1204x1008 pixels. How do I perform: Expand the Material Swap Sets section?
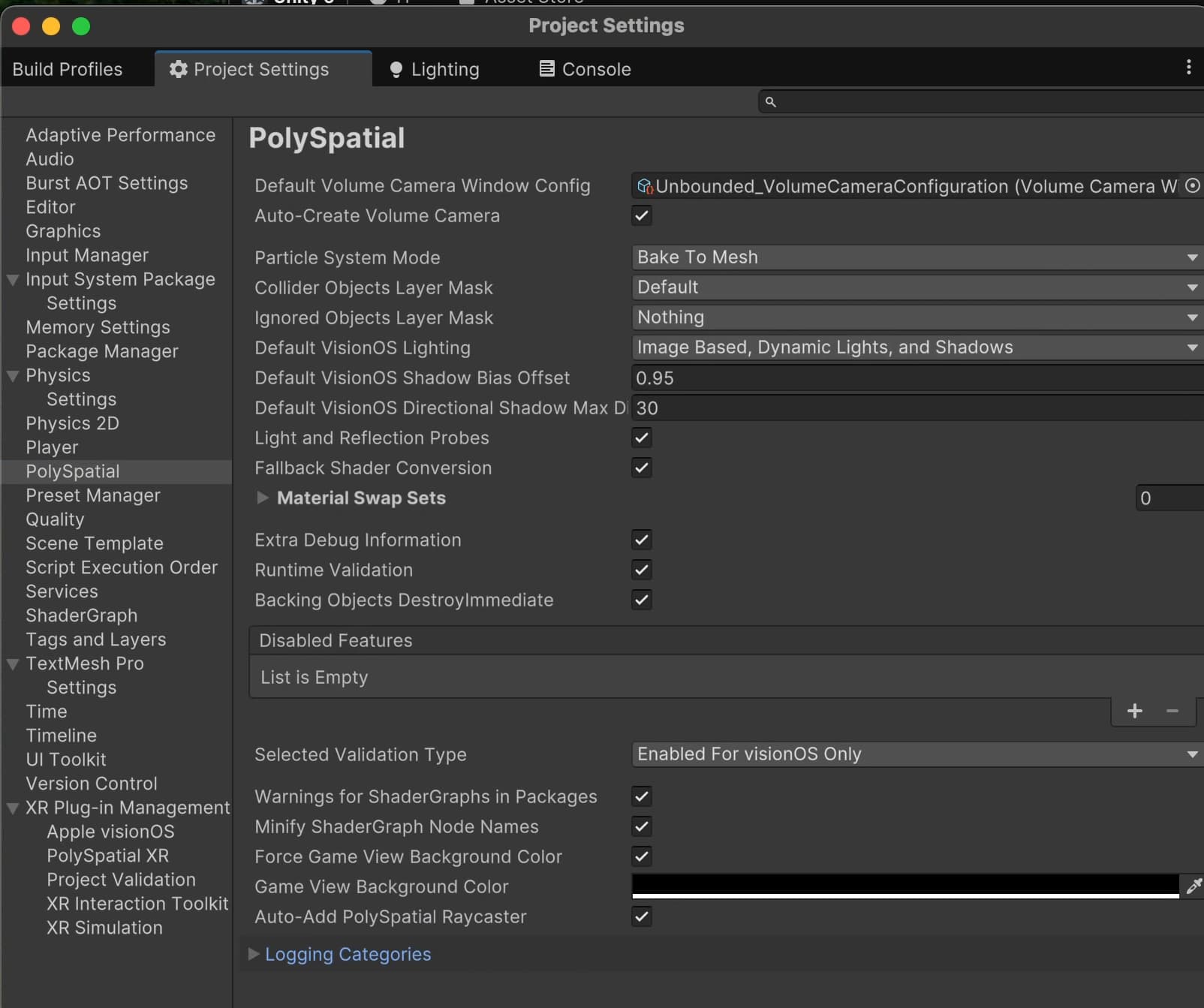point(263,498)
